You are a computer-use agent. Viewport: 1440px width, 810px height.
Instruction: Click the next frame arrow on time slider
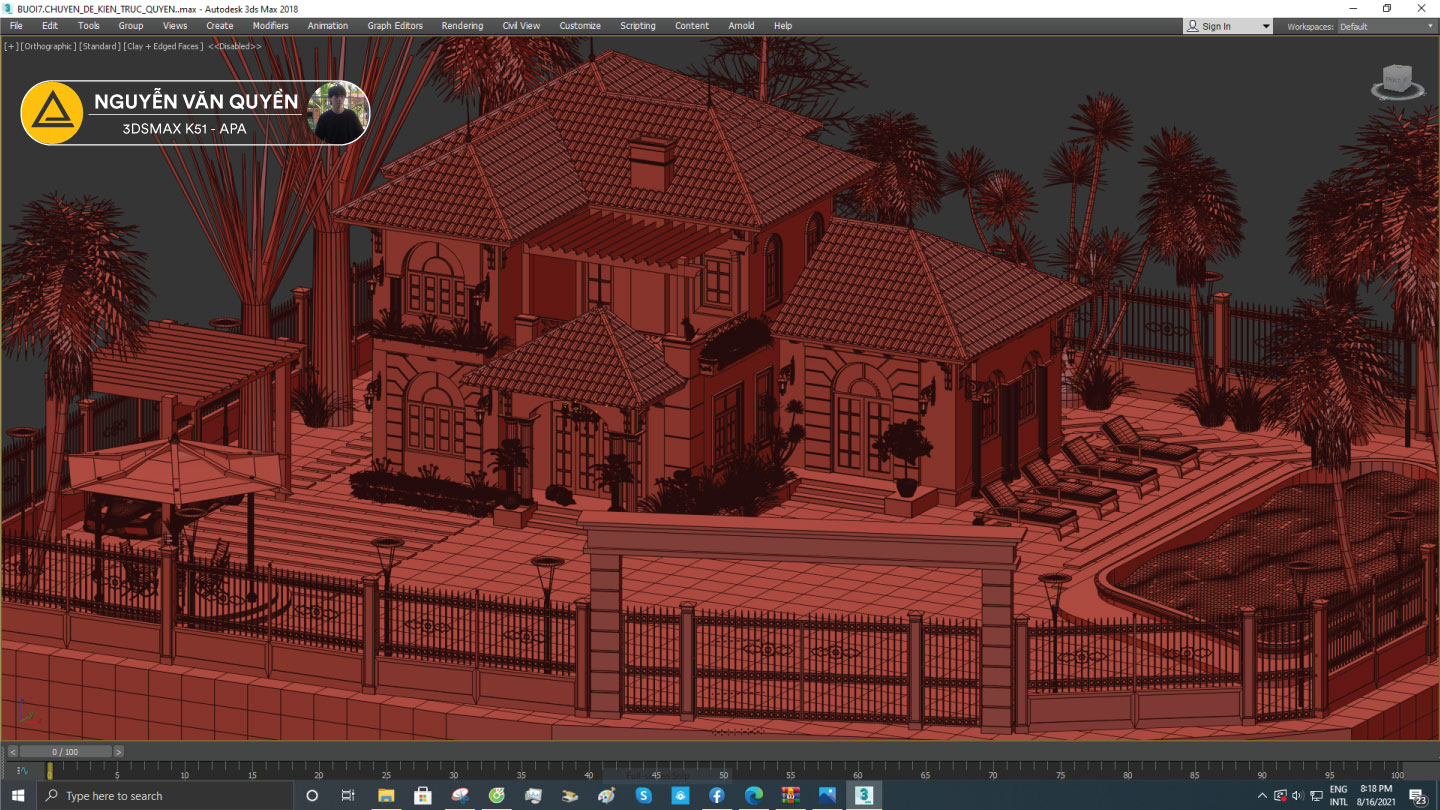tap(118, 751)
